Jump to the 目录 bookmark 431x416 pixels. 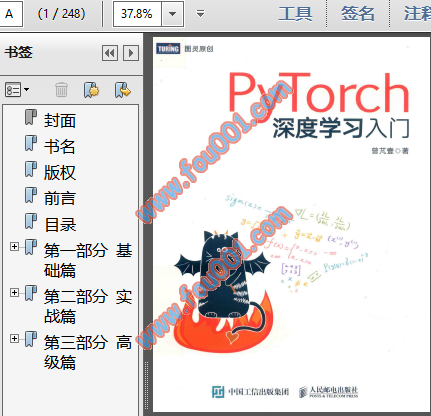60,224
